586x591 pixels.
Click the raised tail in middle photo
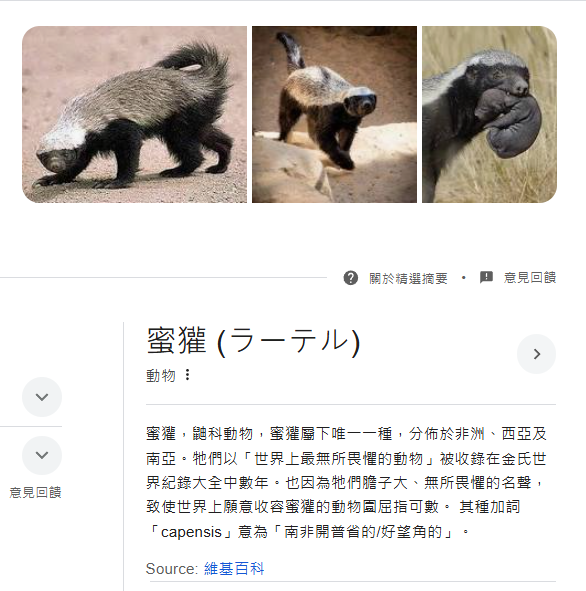pyautogui.click(x=291, y=51)
